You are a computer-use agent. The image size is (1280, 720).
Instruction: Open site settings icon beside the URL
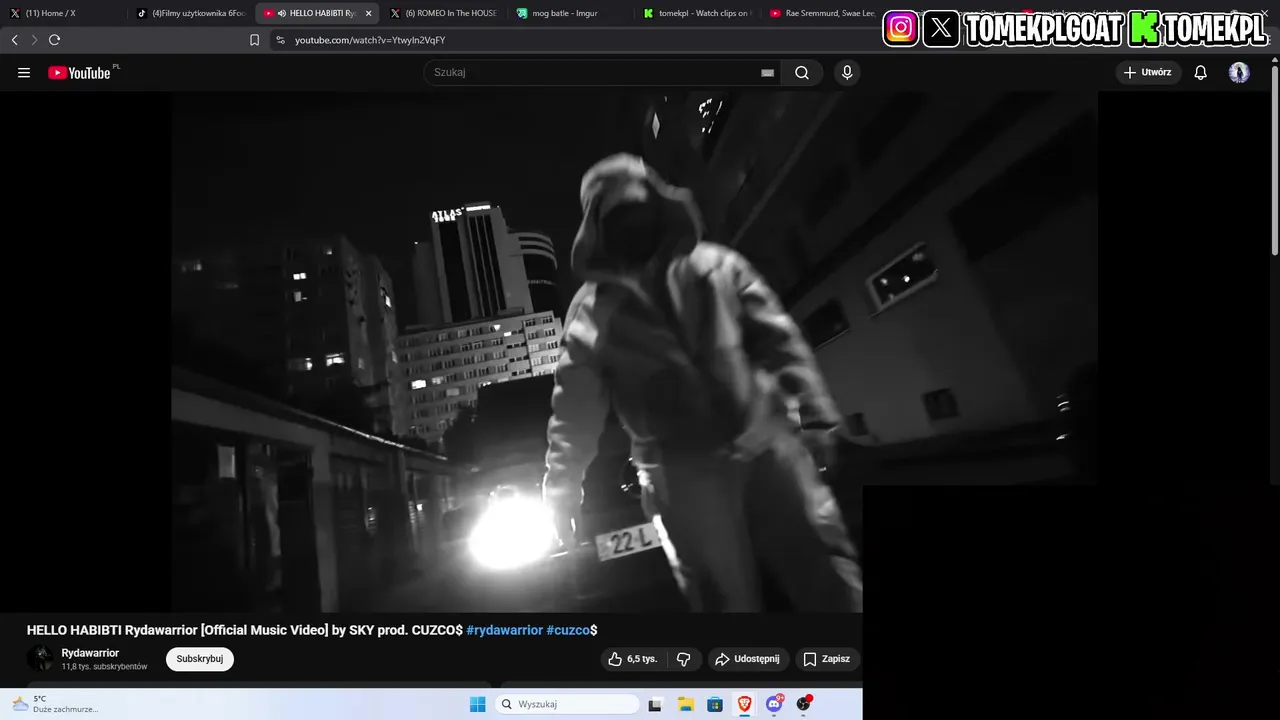click(280, 40)
